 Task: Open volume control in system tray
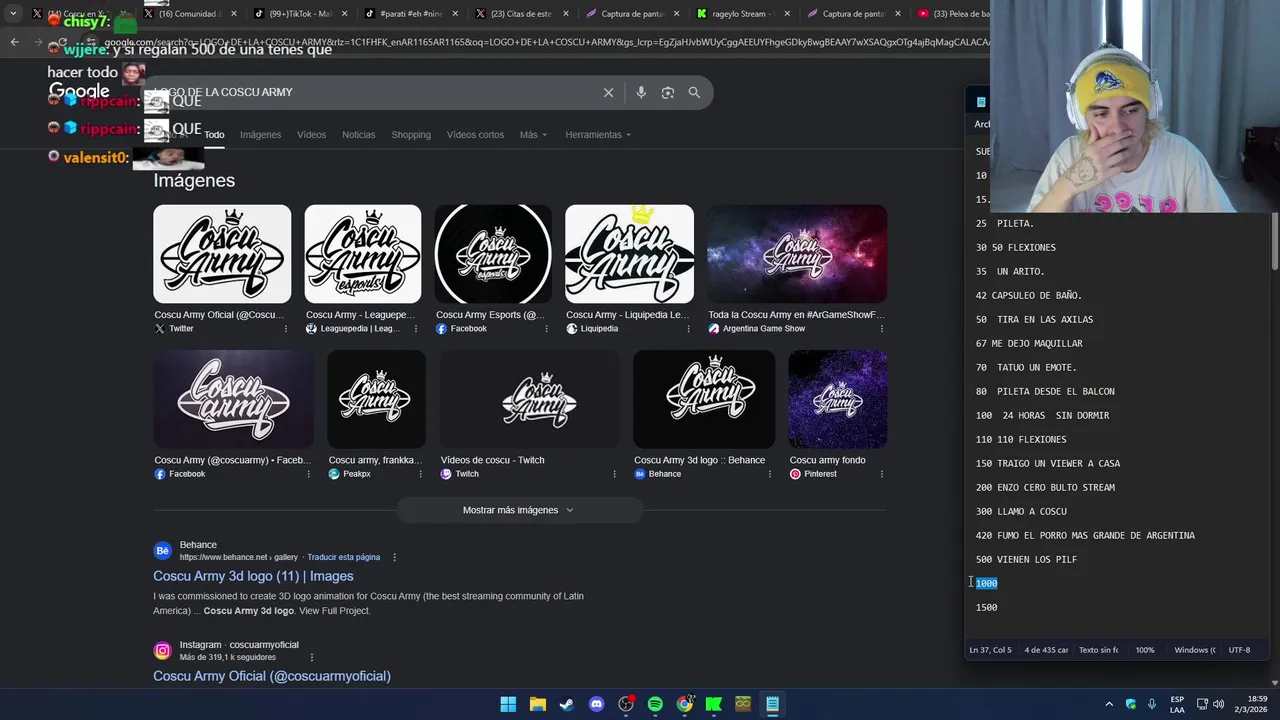(x=1219, y=704)
